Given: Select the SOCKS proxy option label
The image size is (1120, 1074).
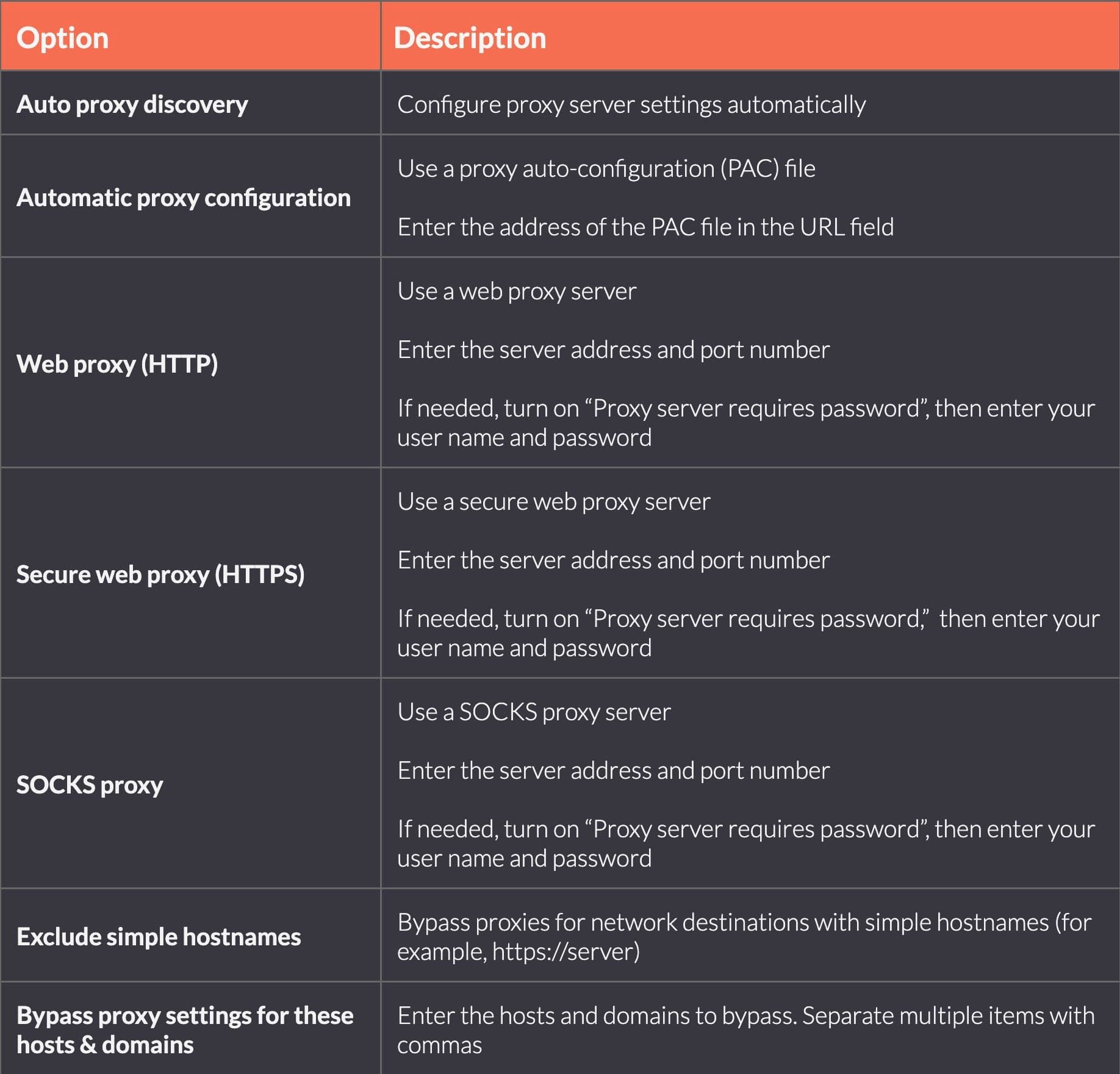Looking at the screenshot, I should pos(90,785).
